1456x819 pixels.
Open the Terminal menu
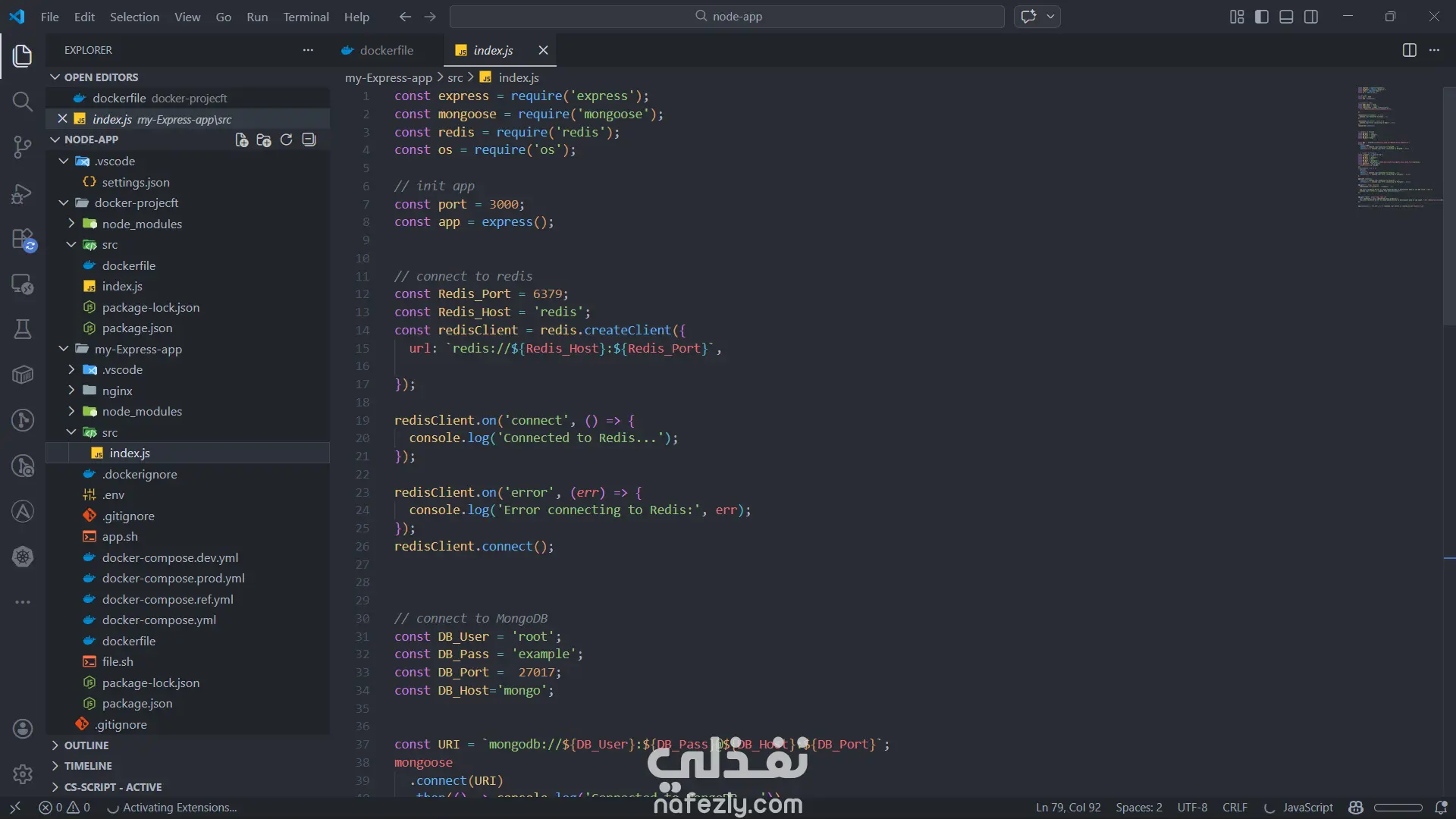[x=306, y=17]
